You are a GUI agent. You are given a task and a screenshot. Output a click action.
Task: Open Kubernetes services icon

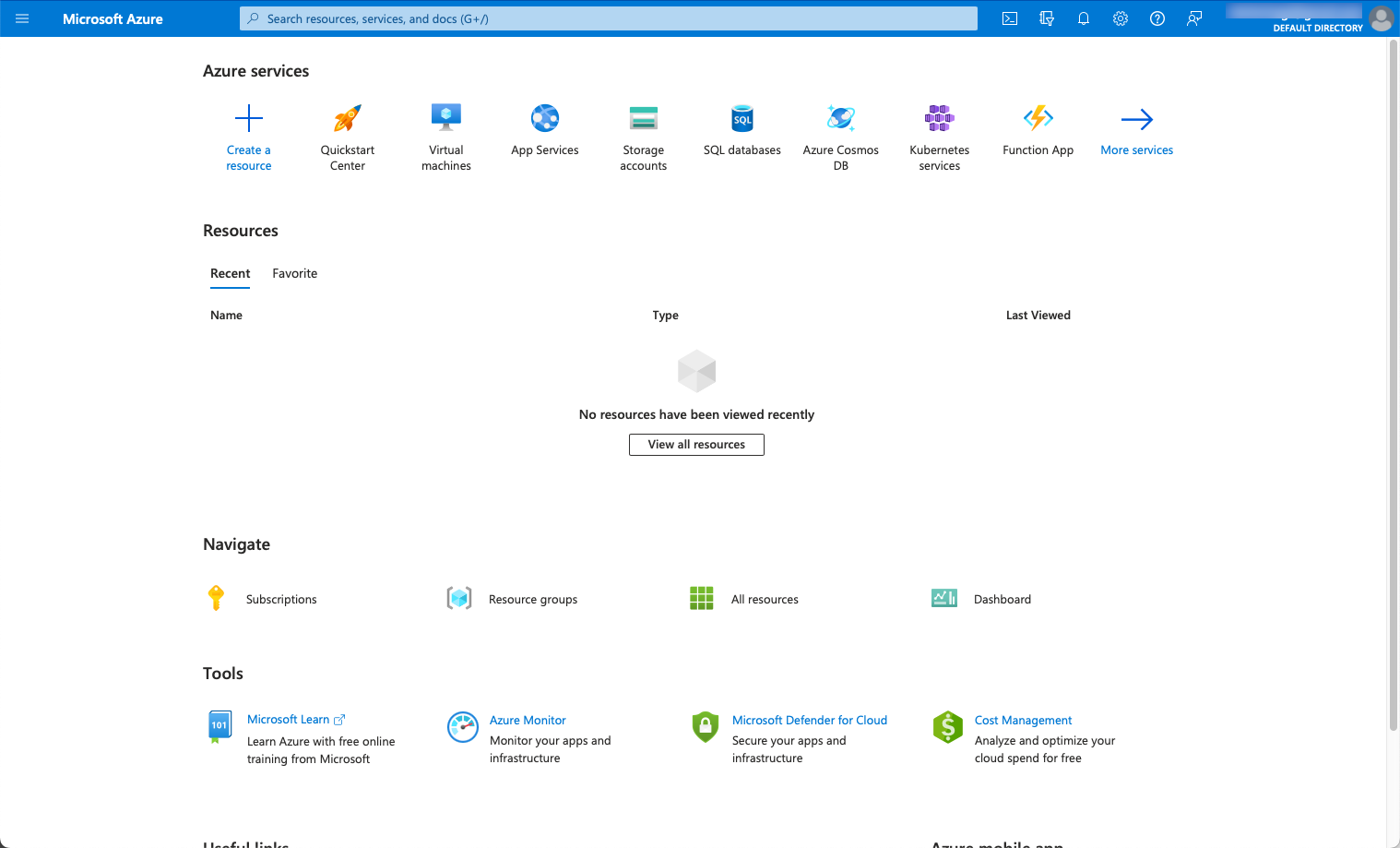939,118
